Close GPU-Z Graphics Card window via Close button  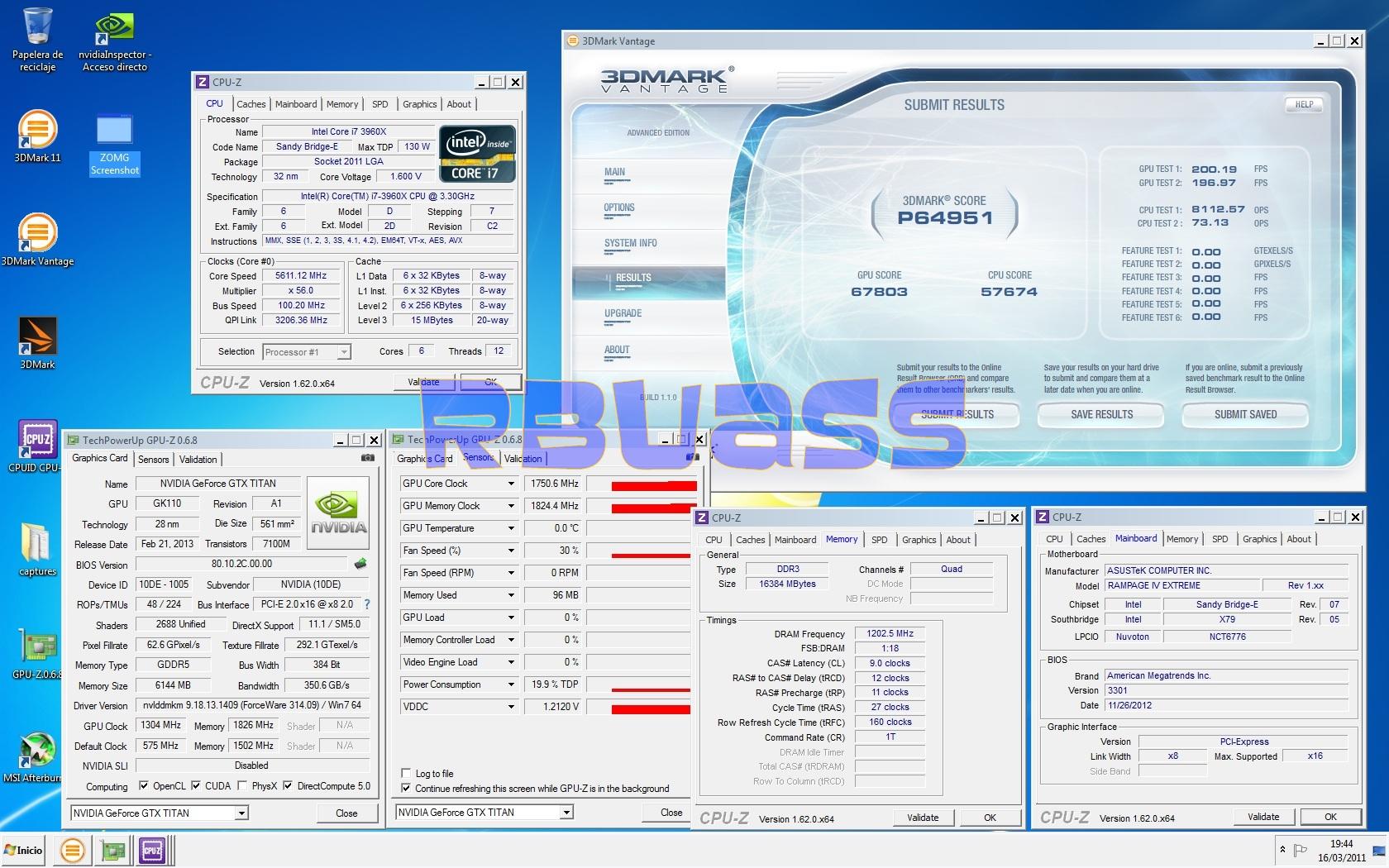[x=346, y=813]
